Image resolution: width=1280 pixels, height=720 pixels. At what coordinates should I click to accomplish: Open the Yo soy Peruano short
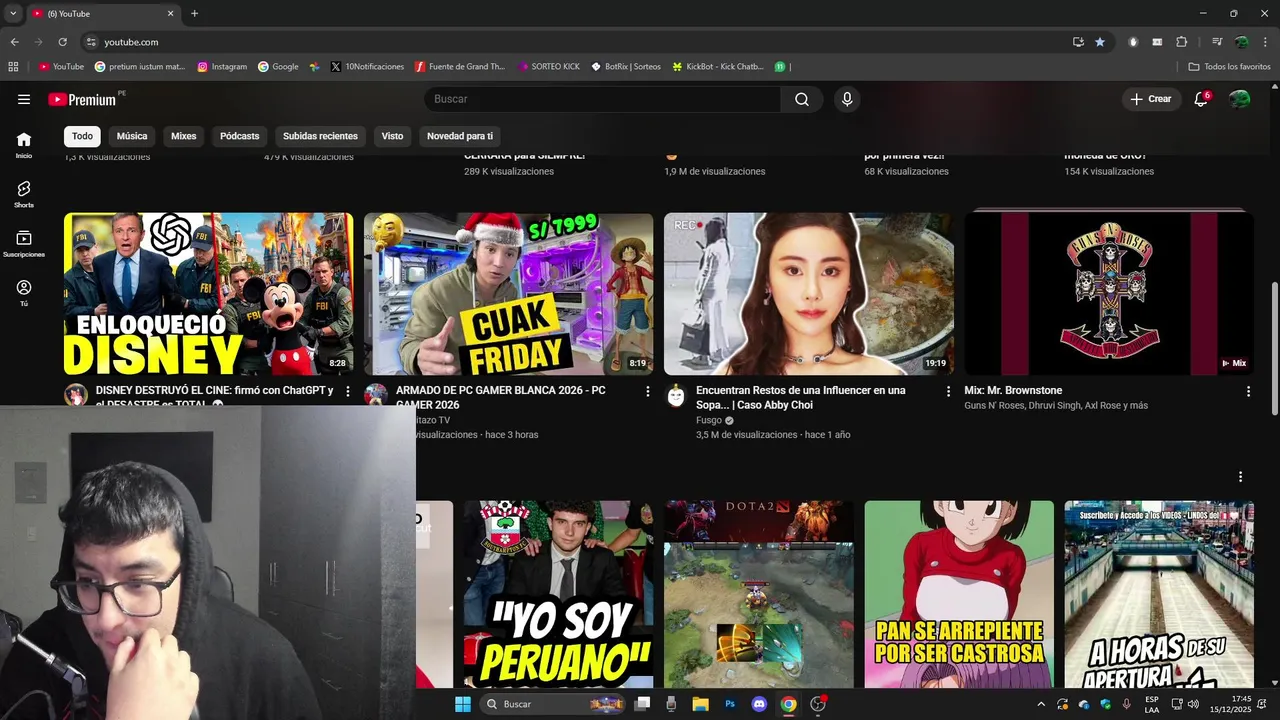click(x=559, y=594)
